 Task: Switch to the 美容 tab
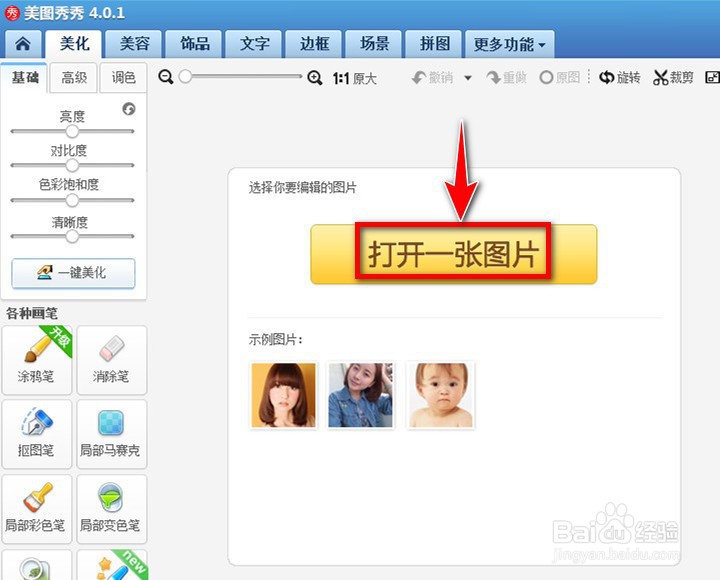pyautogui.click(x=134, y=44)
